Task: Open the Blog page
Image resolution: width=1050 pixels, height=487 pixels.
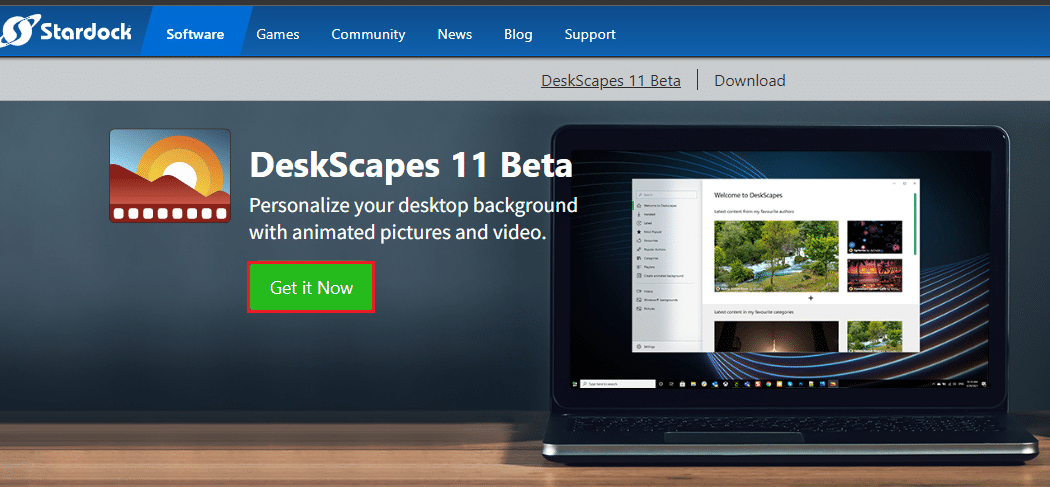Action: 518,34
